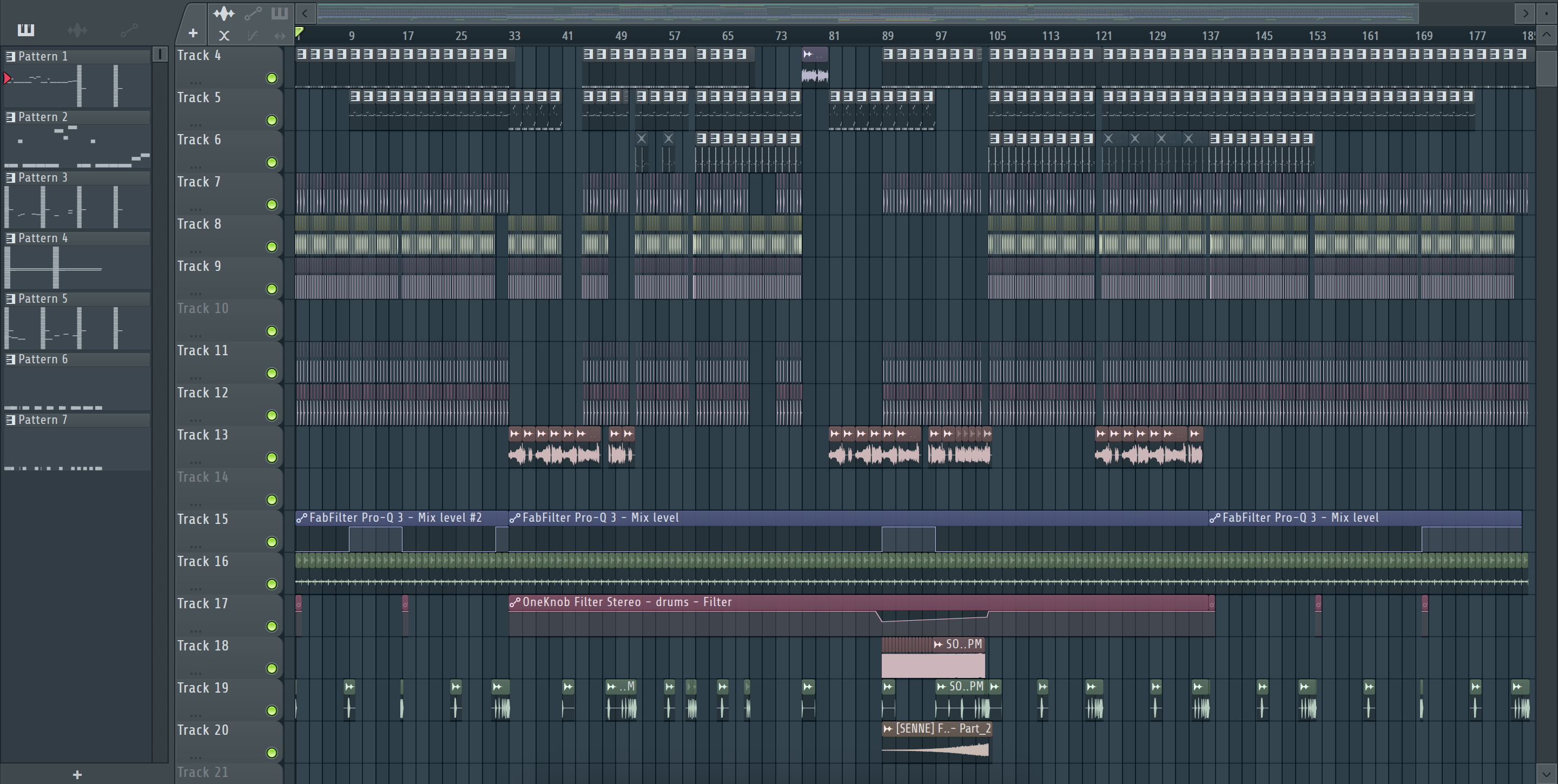Click the Pattern 3 piano icon in the picker

(x=10, y=177)
